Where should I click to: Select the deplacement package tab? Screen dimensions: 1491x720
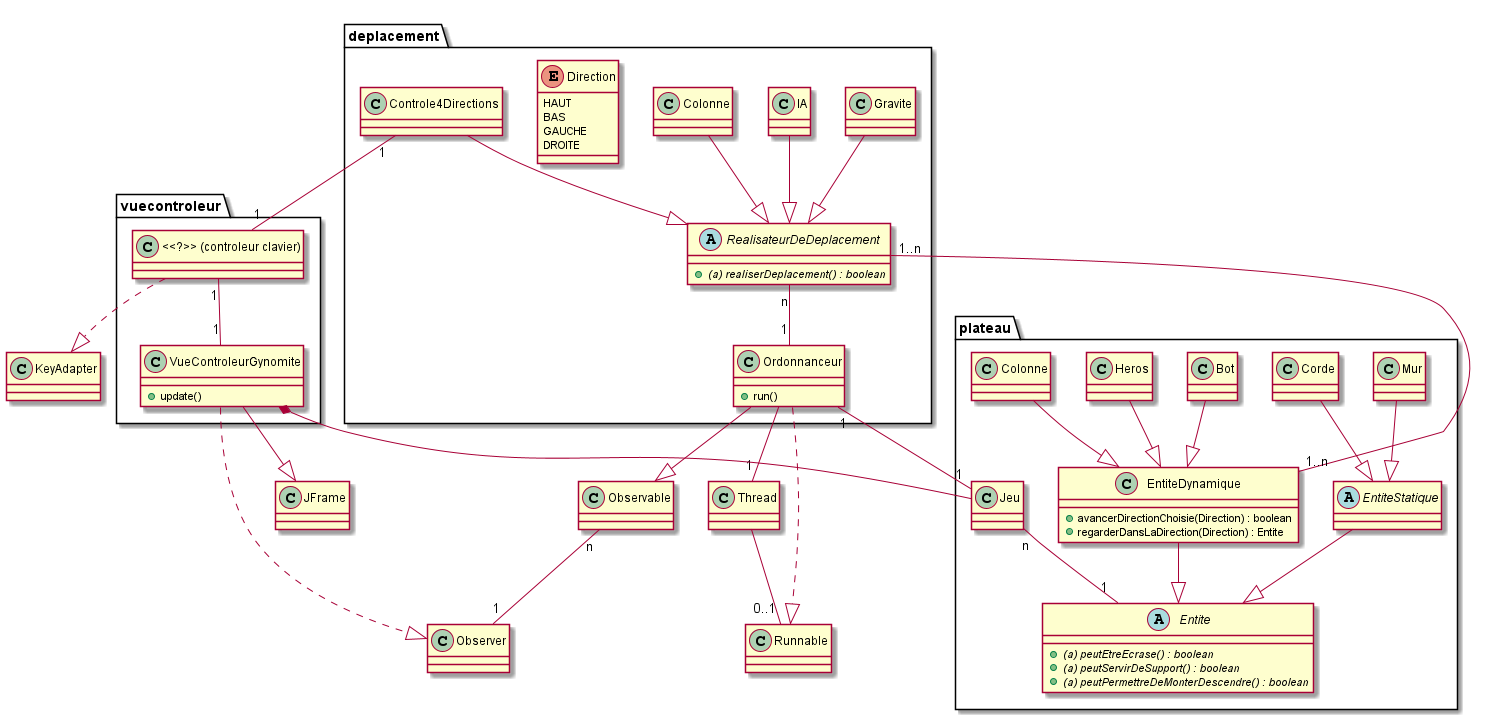[x=393, y=36]
